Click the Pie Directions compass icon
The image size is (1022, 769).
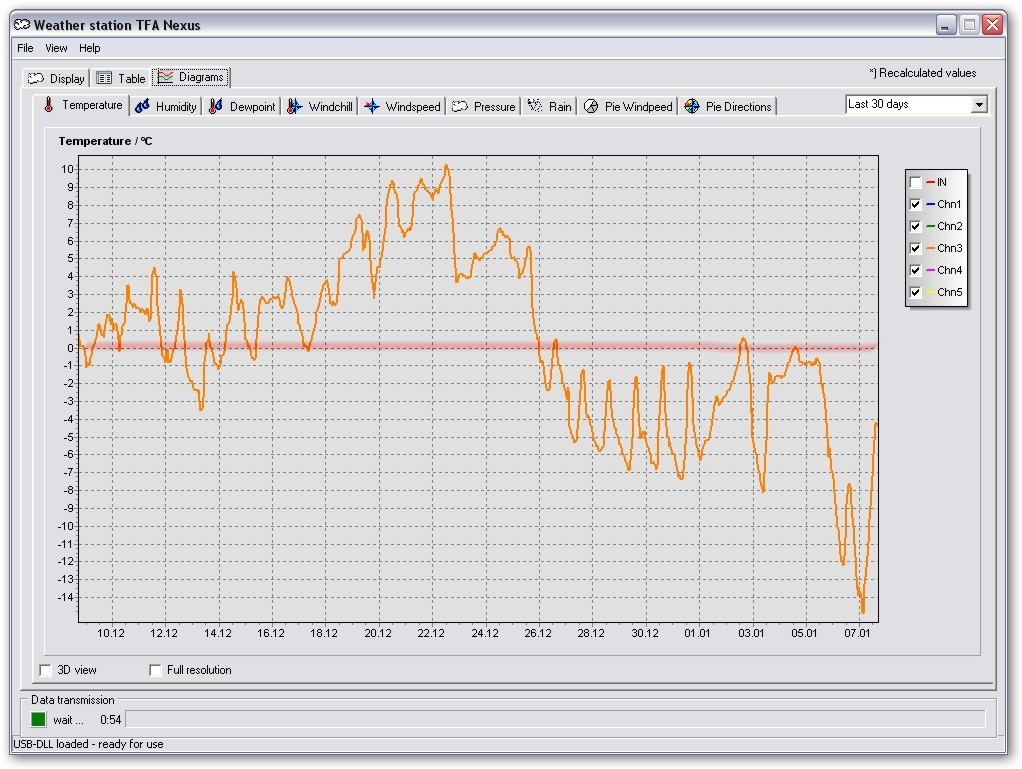pyautogui.click(x=691, y=106)
